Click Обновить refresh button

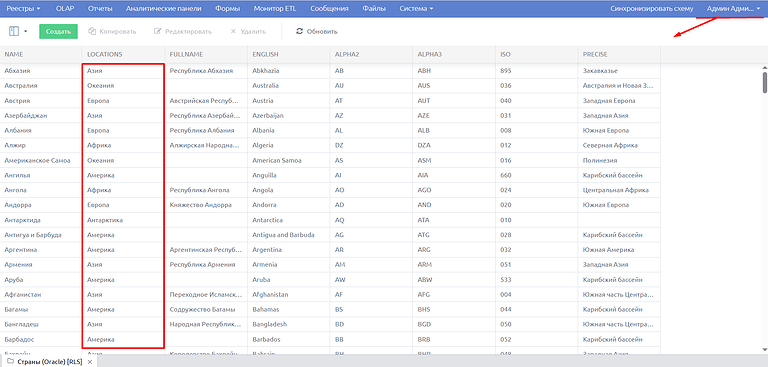(x=317, y=31)
